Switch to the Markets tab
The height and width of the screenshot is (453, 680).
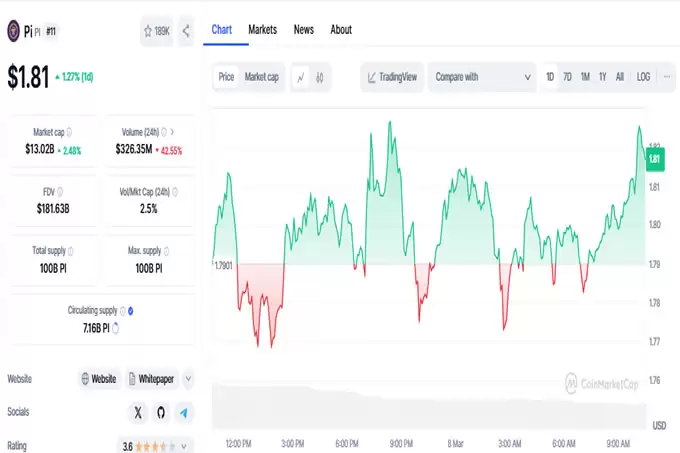tap(262, 30)
